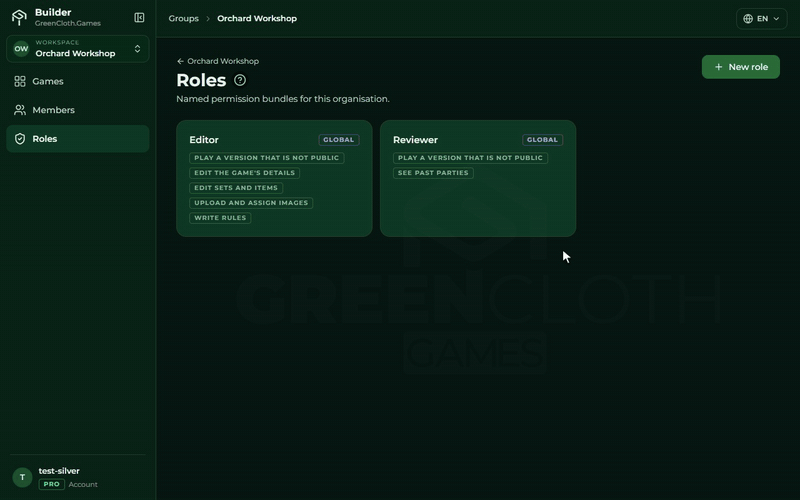Click Reviewer's Play a version not public tag
Viewport: 800px width, 500px height.
click(470, 158)
